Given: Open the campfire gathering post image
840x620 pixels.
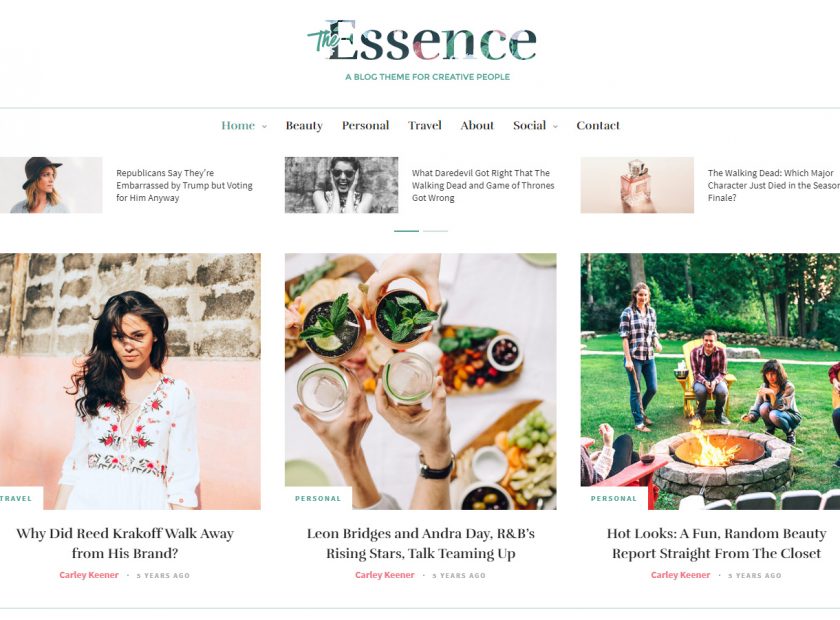Looking at the screenshot, I should (710, 381).
